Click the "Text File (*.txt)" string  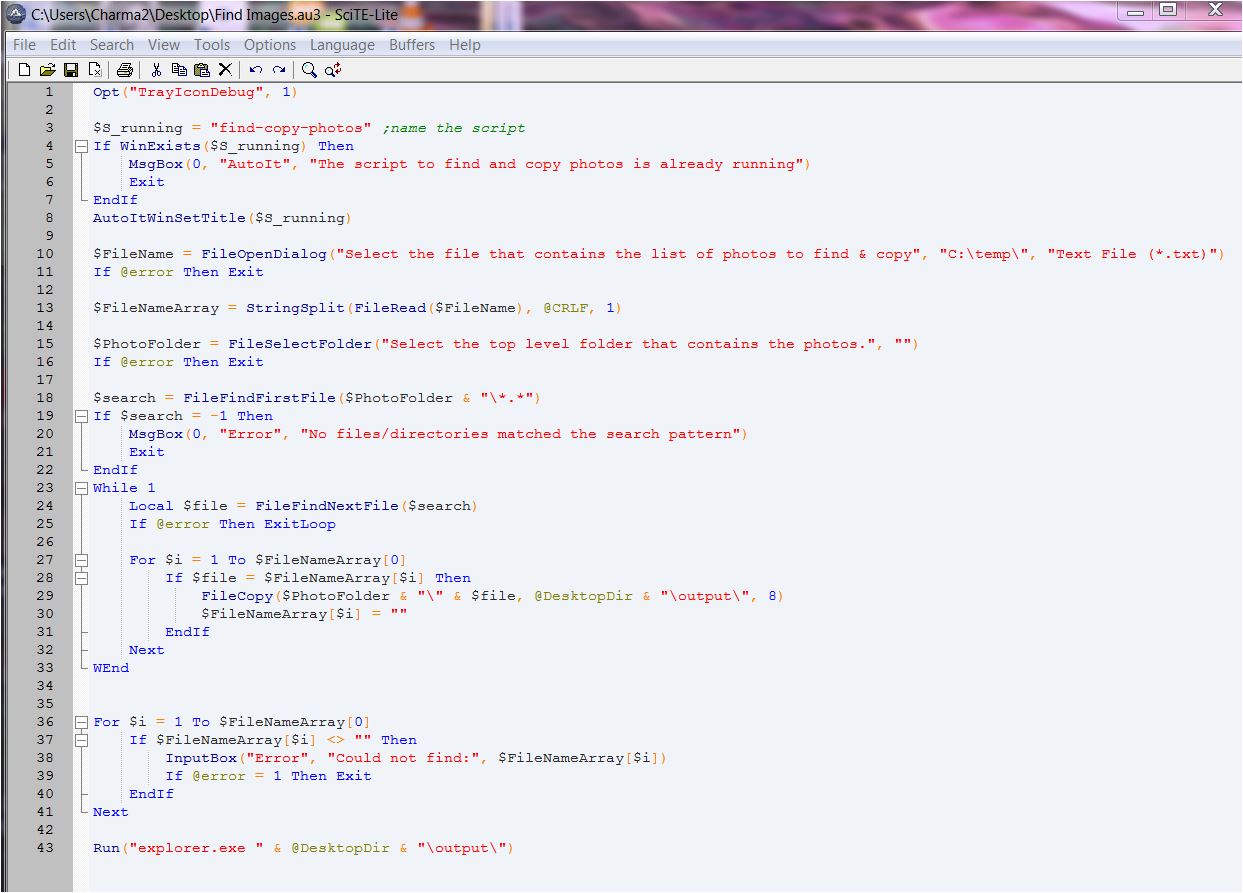1131,254
